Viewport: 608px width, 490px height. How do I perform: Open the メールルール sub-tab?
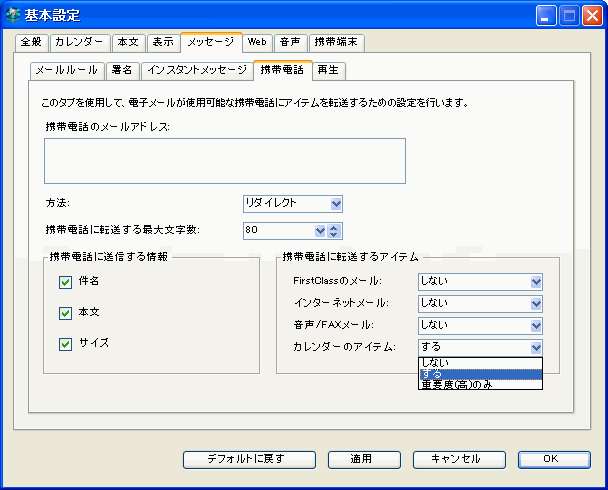(x=66, y=70)
